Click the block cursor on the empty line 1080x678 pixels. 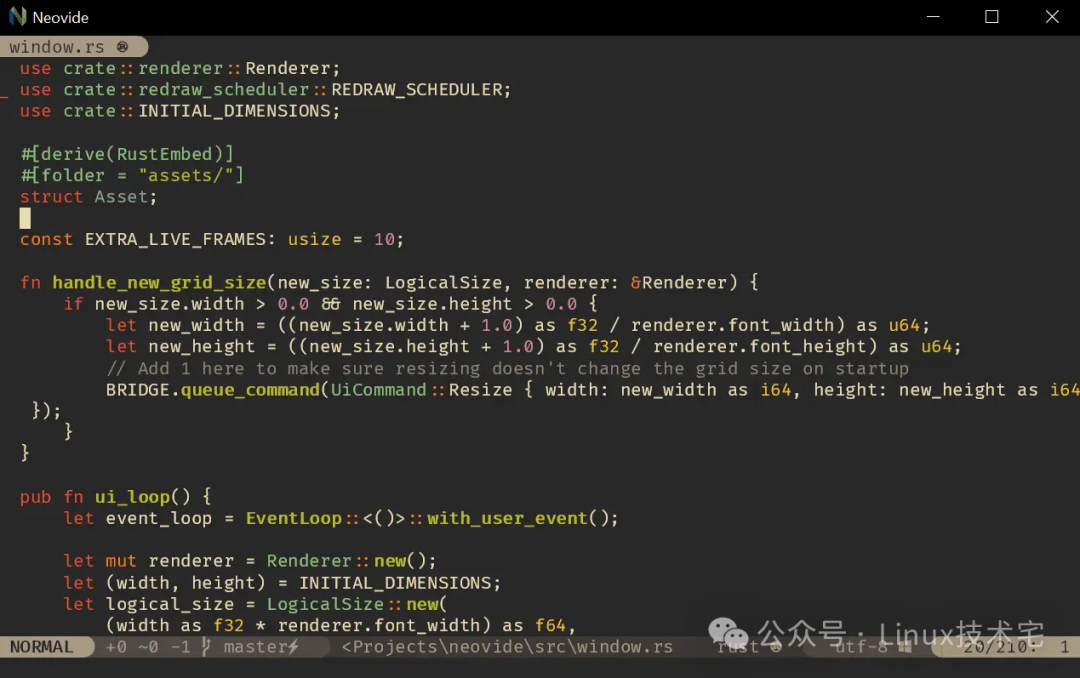25,218
